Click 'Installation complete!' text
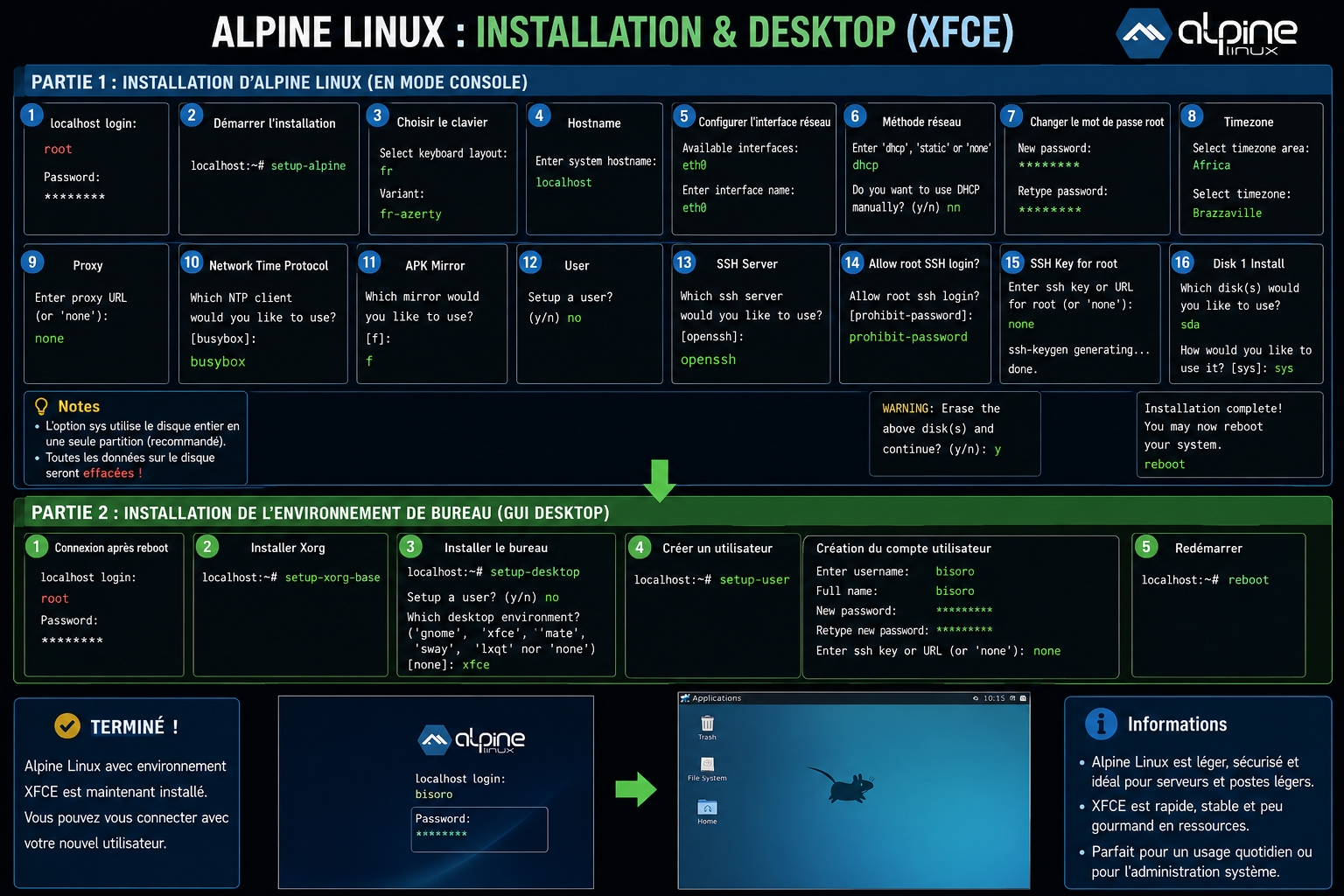Screen dimensions: 1344x896 click(x=1213, y=409)
